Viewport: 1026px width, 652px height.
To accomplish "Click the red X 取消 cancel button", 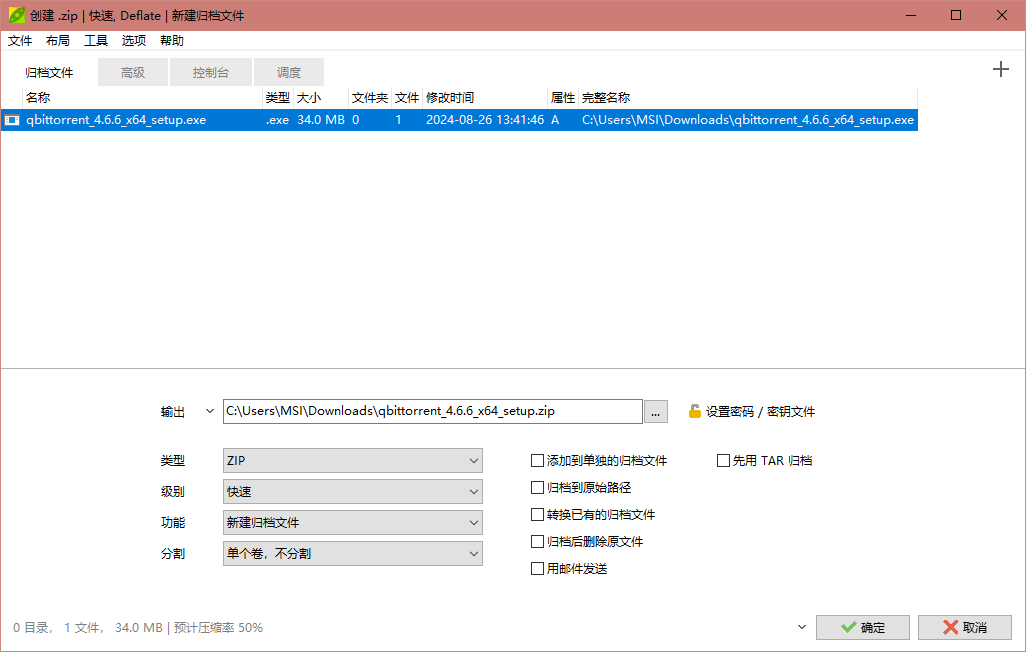I will pyautogui.click(x=964, y=627).
